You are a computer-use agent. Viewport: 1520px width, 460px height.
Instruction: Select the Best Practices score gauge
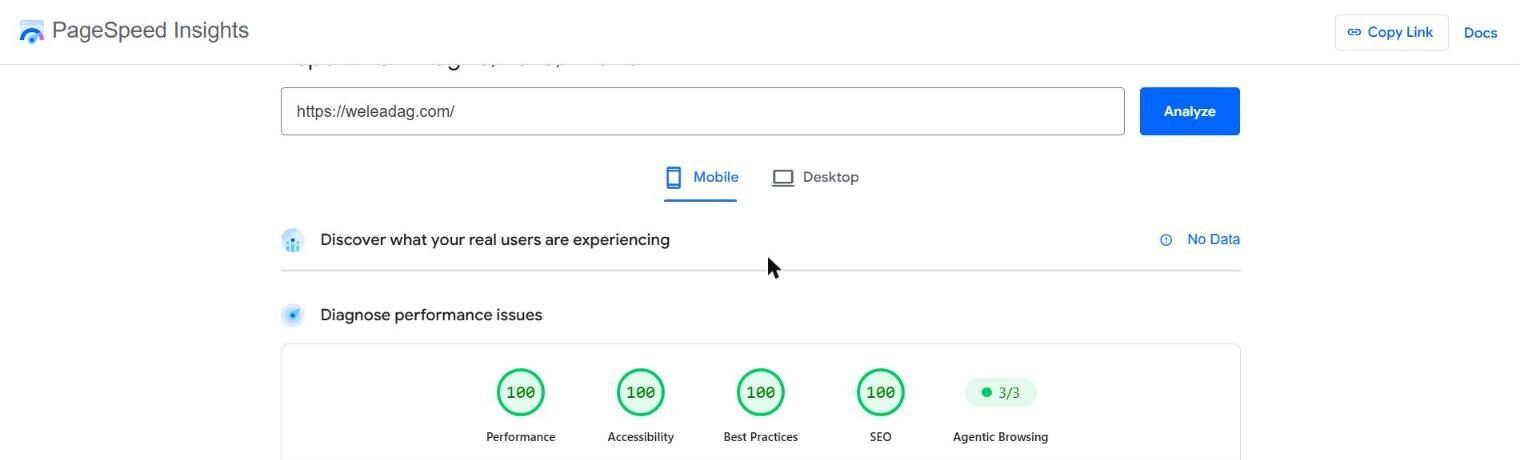pos(761,392)
